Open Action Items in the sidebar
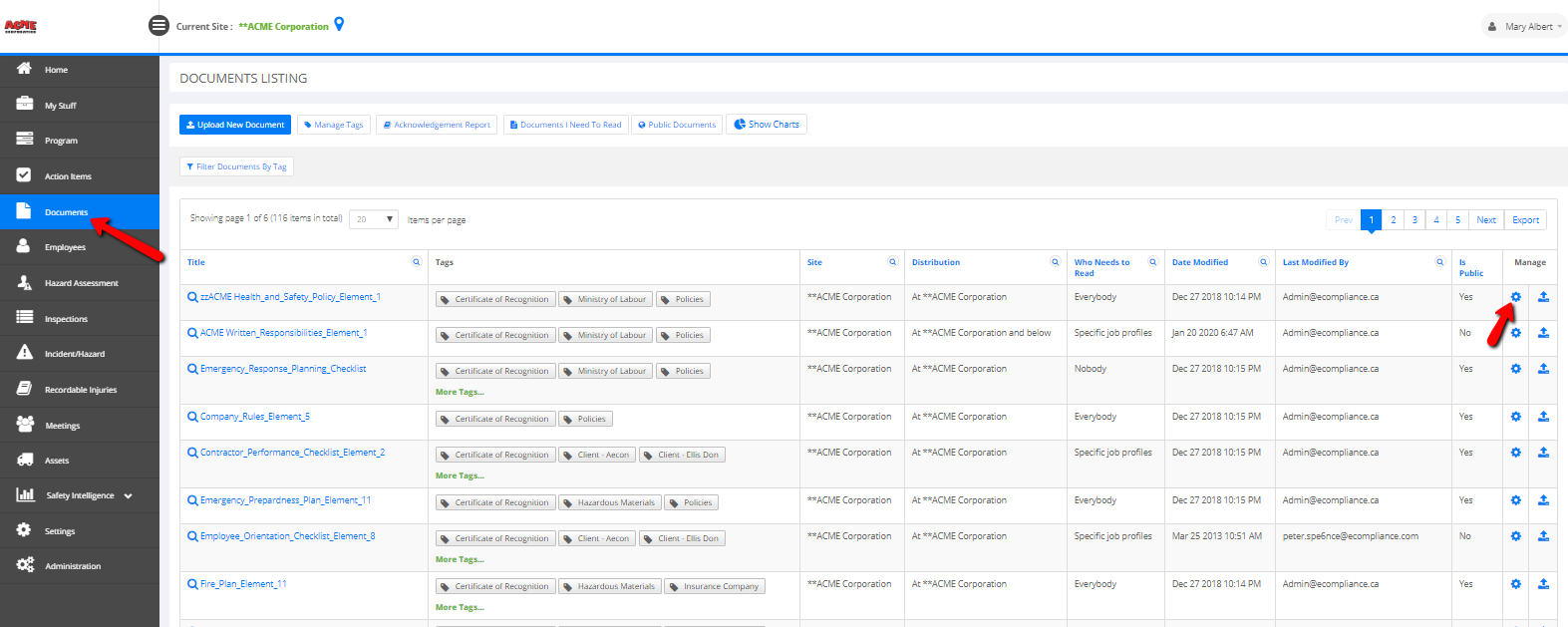This screenshot has height=627, width=1568. [x=80, y=176]
